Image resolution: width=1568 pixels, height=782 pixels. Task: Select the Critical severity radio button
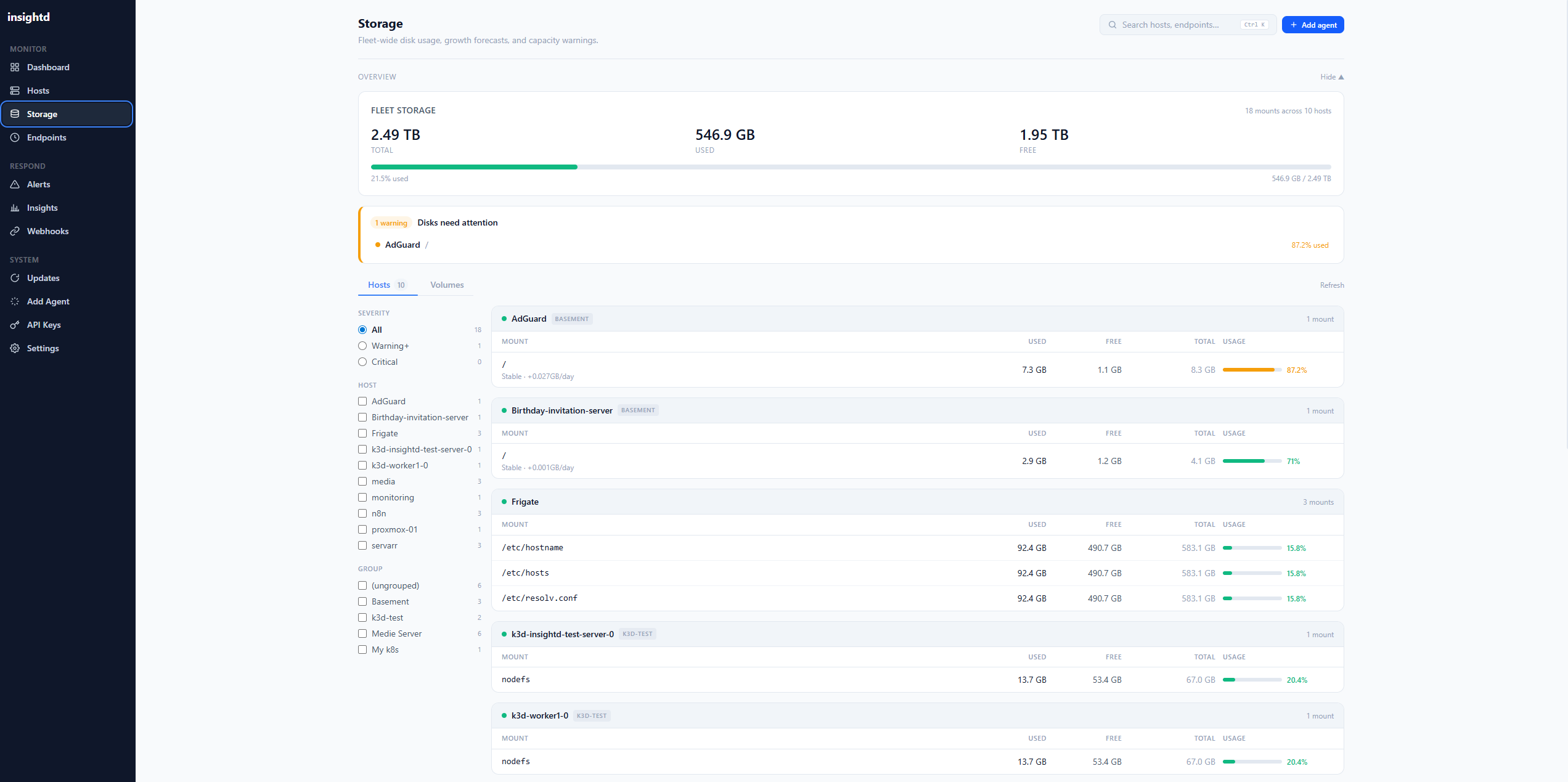point(362,362)
